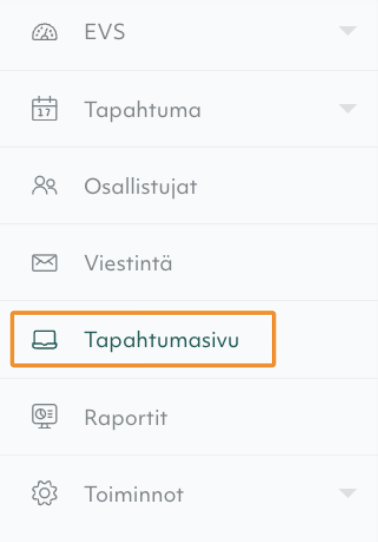The width and height of the screenshot is (378, 542).
Task: Open the Viestintä section
Action: 189,263
